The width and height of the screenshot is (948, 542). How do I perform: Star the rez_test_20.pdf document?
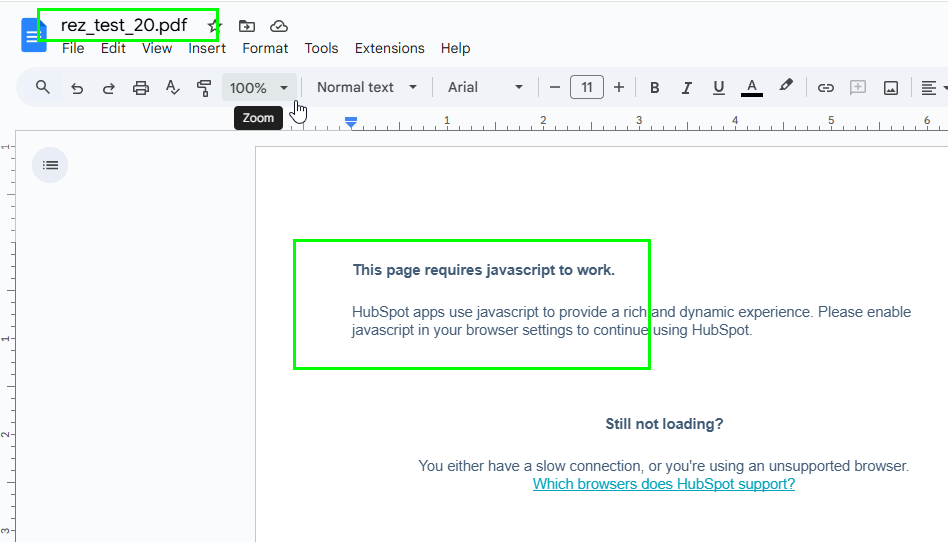215,26
